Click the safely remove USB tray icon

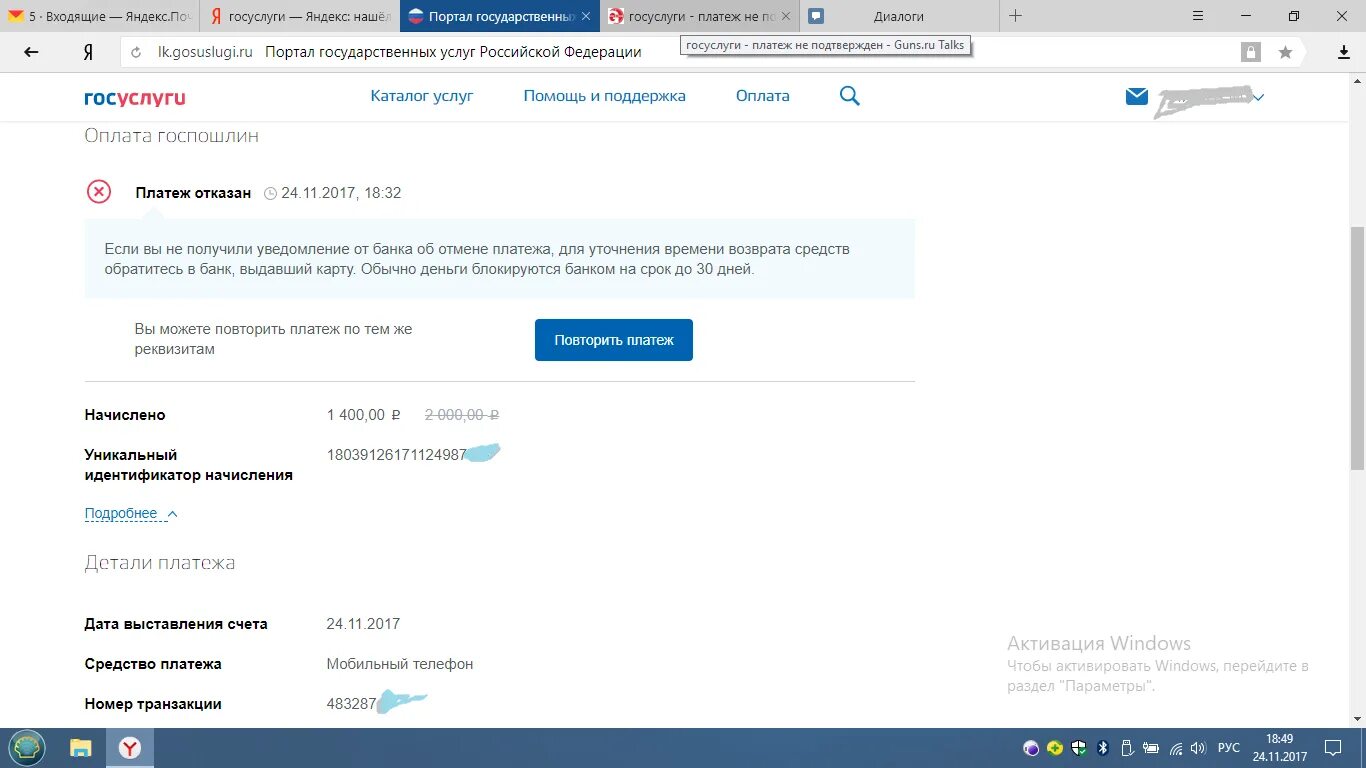[x=1127, y=748]
